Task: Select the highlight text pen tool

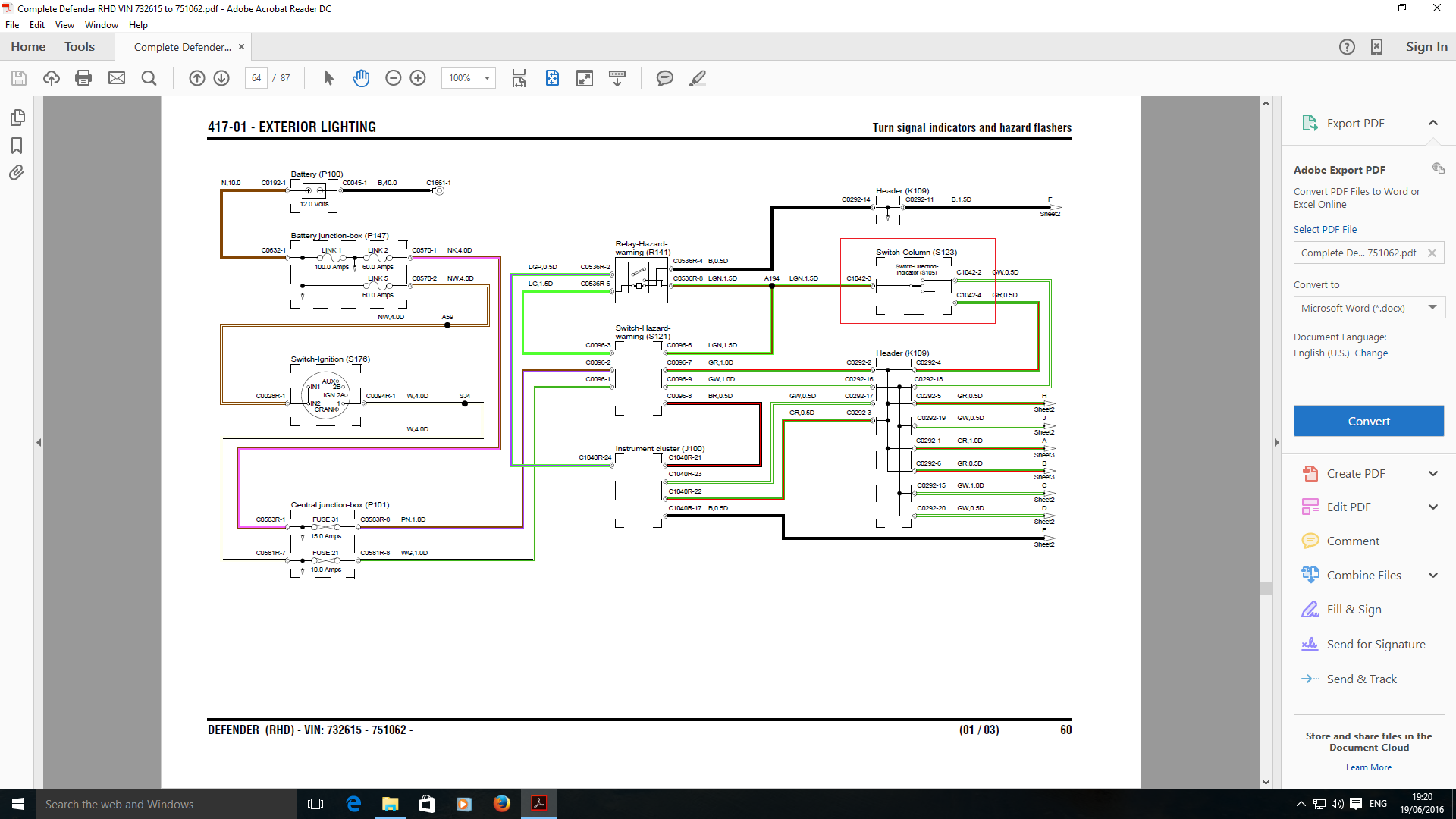Action: pyautogui.click(x=698, y=78)
